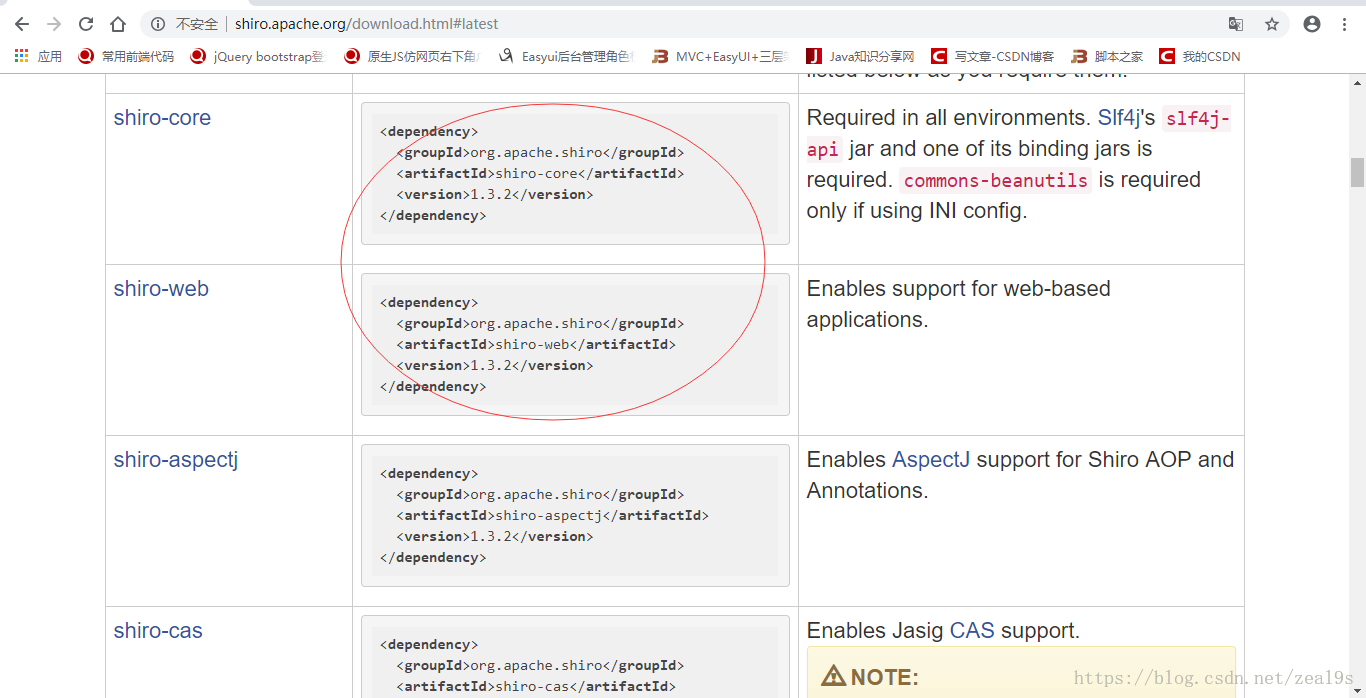Image resolution: width=1366 pixels, height=698 pixels.
Task: Click artifactId line shiro-web
Action: [536, 345]
